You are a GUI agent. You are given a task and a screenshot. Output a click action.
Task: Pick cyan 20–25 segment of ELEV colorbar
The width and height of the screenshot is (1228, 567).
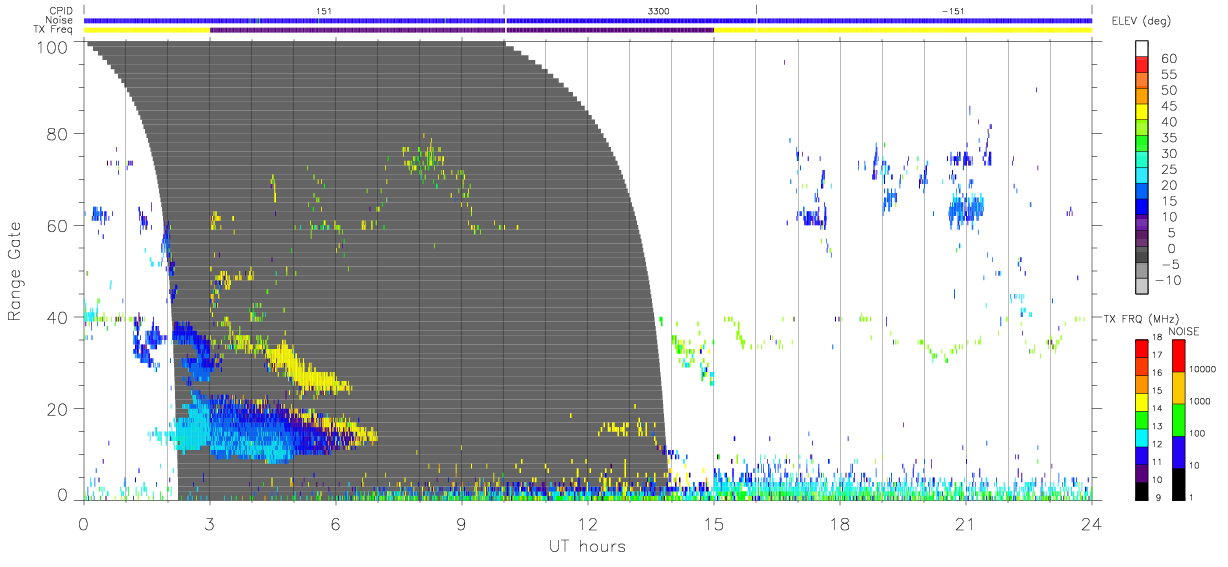1143,177
